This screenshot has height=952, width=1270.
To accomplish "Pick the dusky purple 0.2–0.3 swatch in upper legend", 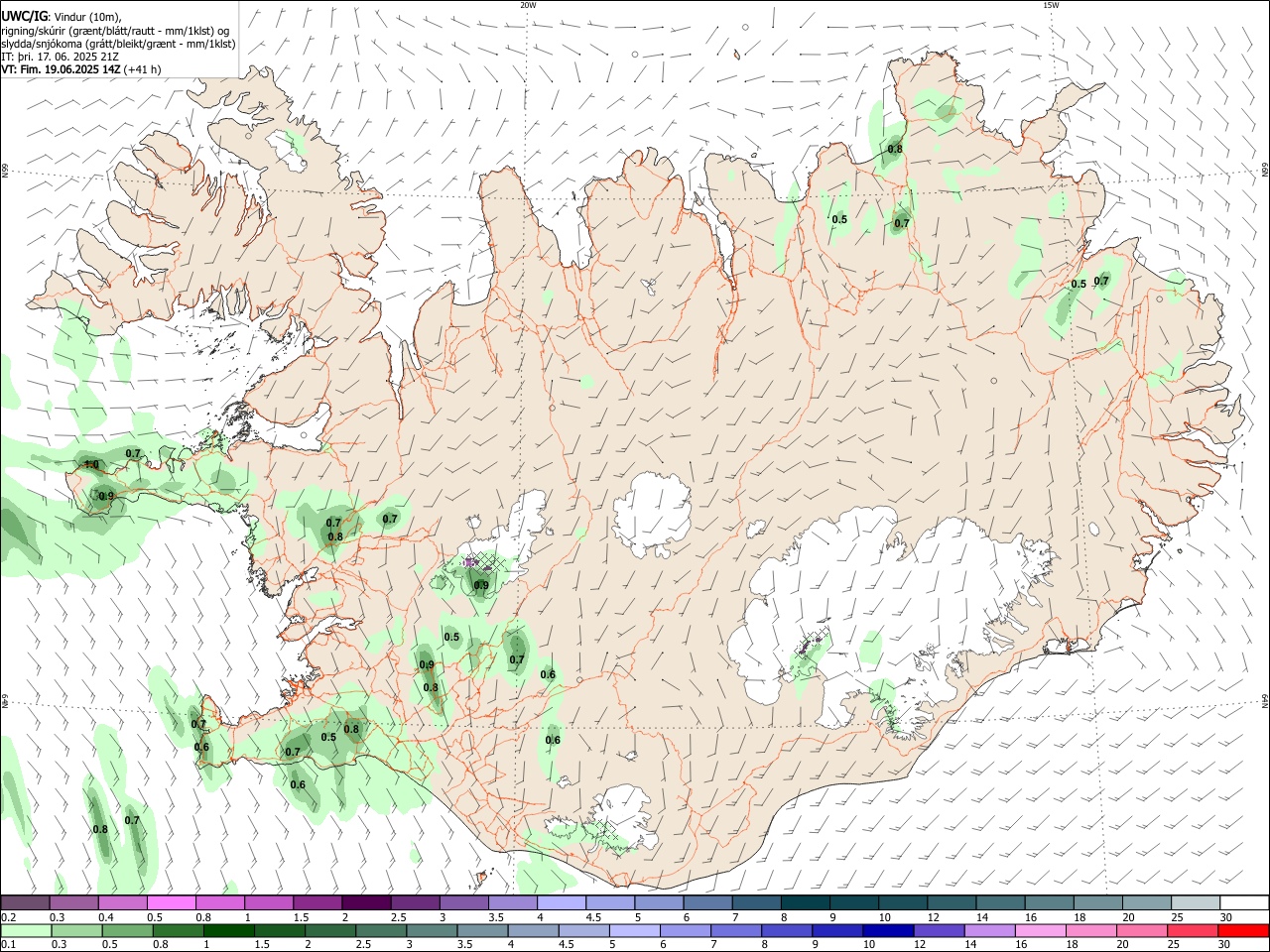I will (26, 902).
